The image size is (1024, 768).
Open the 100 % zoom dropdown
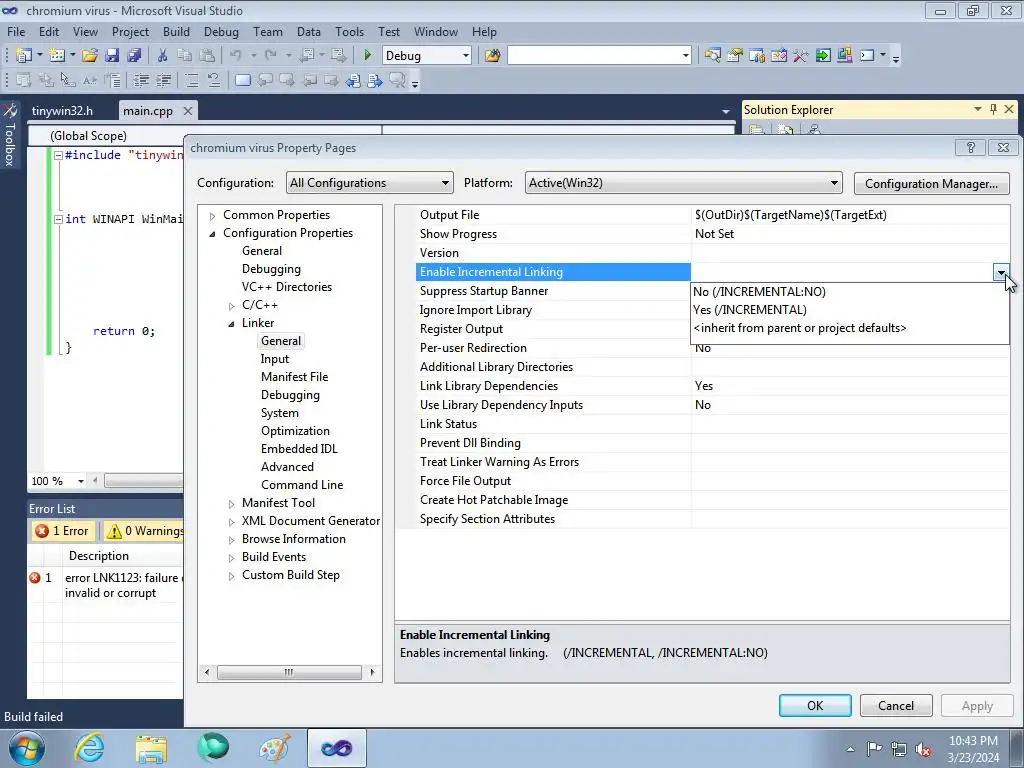(80, 481)
